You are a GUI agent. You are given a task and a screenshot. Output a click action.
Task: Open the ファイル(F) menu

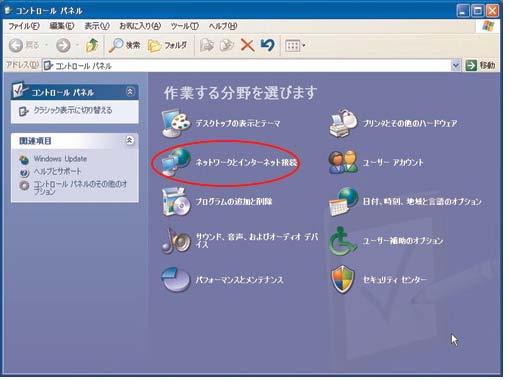coord(23,26)
